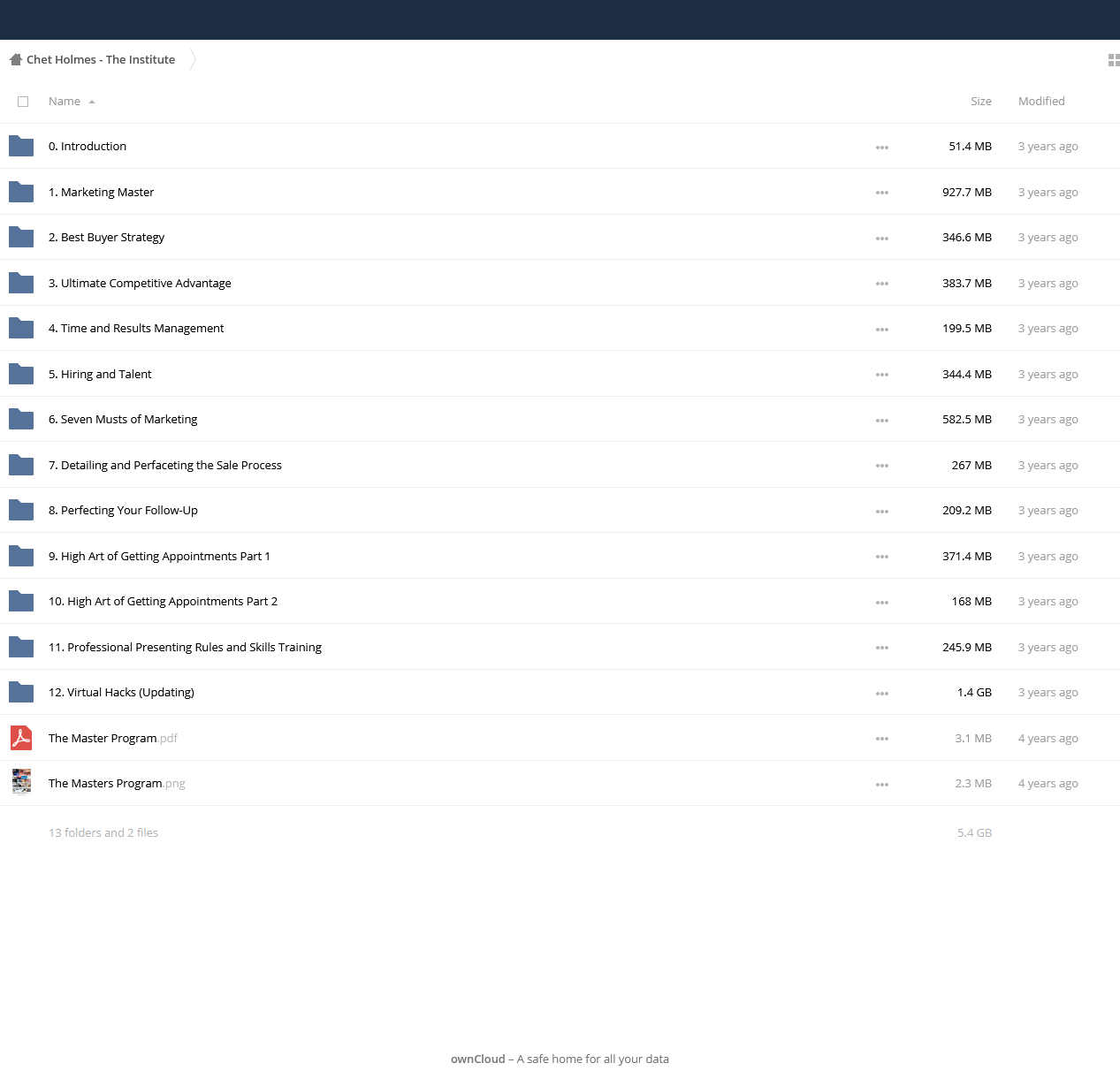The width and height of the screenshot is (1120, 1086).
Task: Open 12. Virtual Hacks (Updating) folder
Action: (x=121, y=693)
